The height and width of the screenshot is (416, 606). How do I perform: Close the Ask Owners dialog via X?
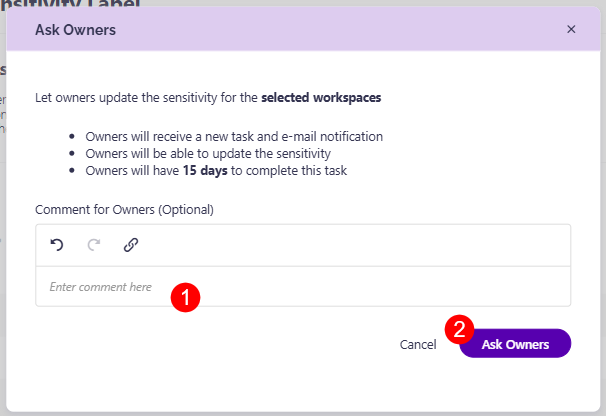571,30
